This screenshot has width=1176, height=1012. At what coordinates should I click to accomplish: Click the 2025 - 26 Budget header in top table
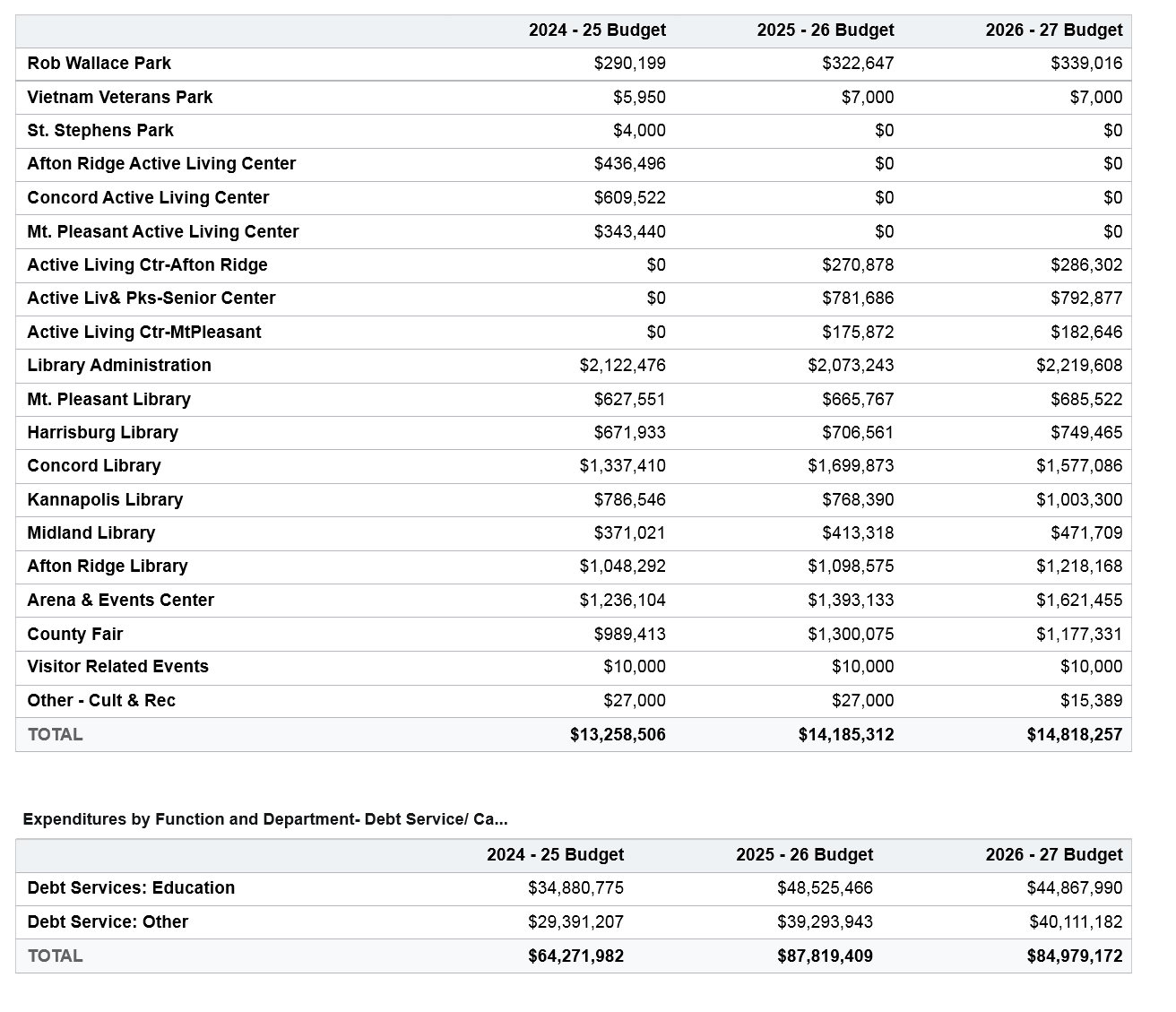click(x=826, y=30)
